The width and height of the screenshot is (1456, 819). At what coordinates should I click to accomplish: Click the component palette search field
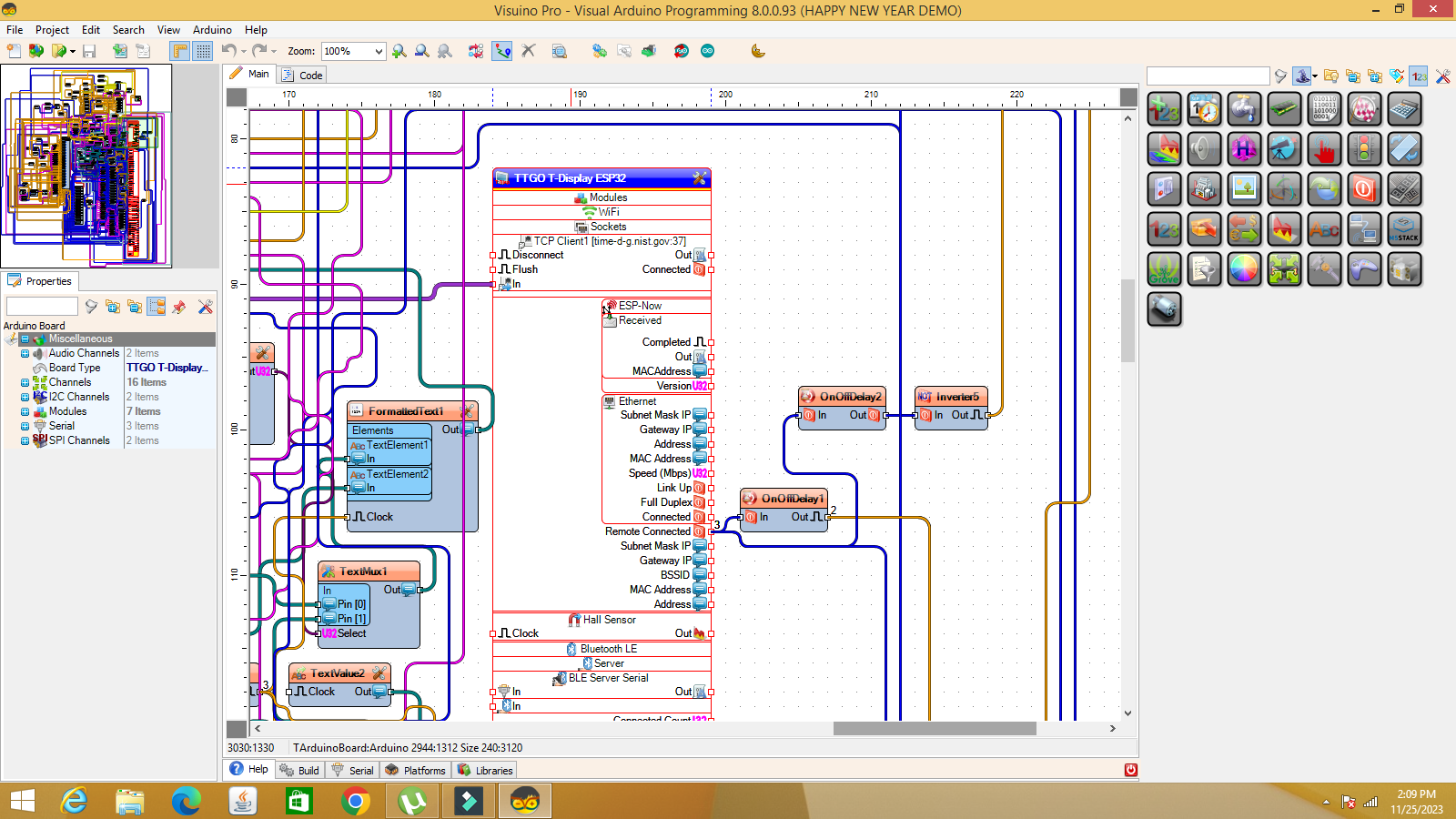coord(1208,76)
